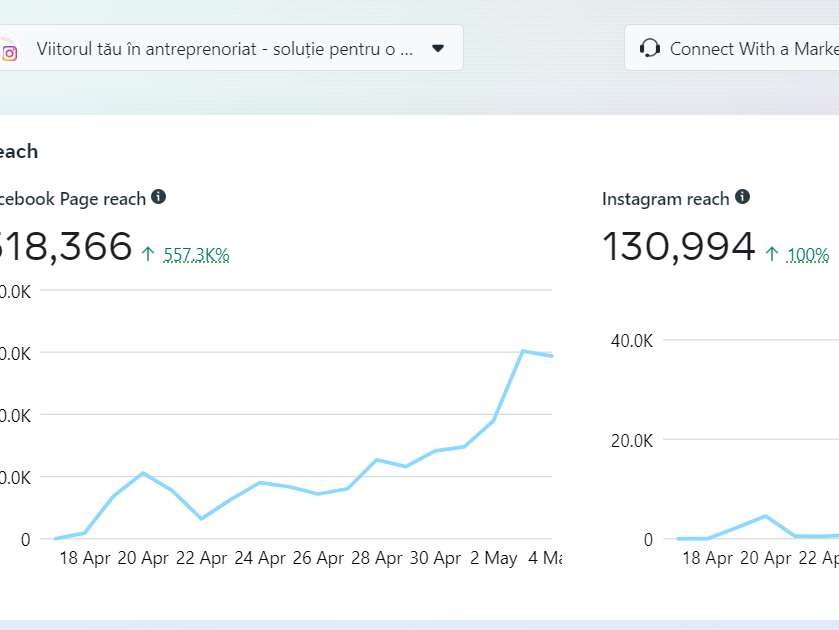Click the Instagram logo in the account selector
Viewport: 839px width, 630px height.
click(9, 53)
